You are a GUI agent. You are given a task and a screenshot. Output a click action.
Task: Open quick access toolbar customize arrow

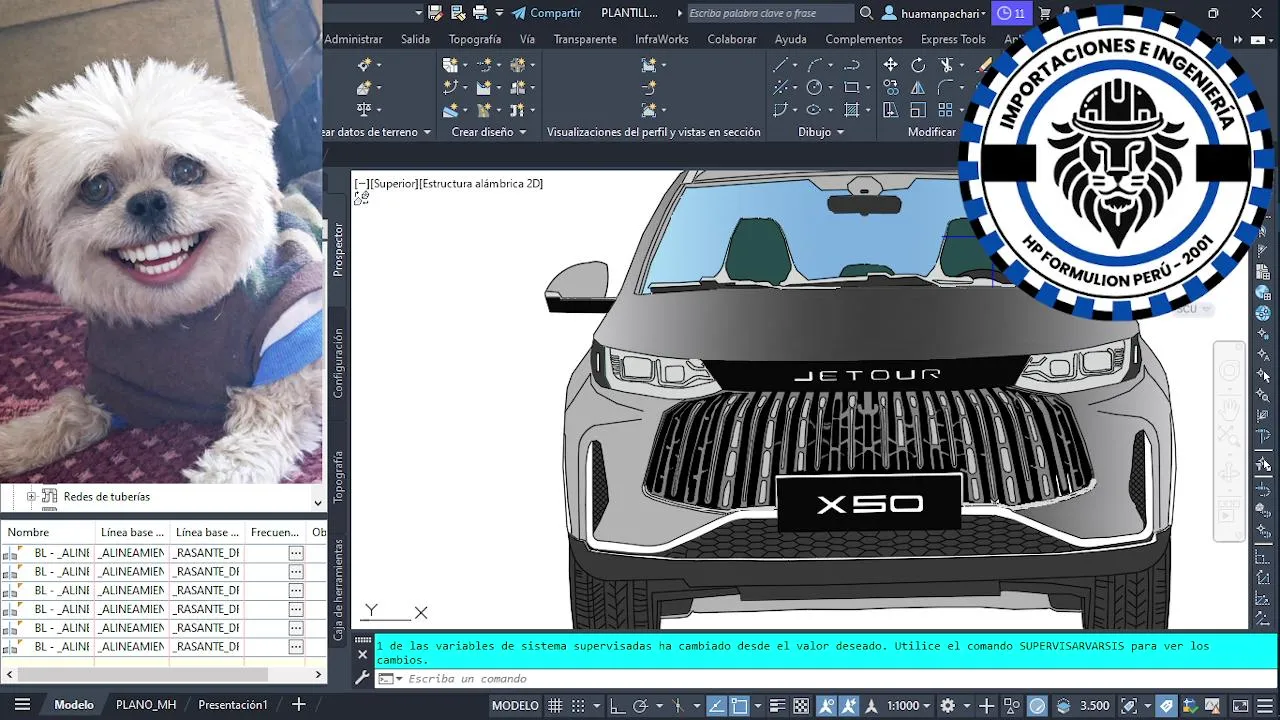(x=499, y=13)
